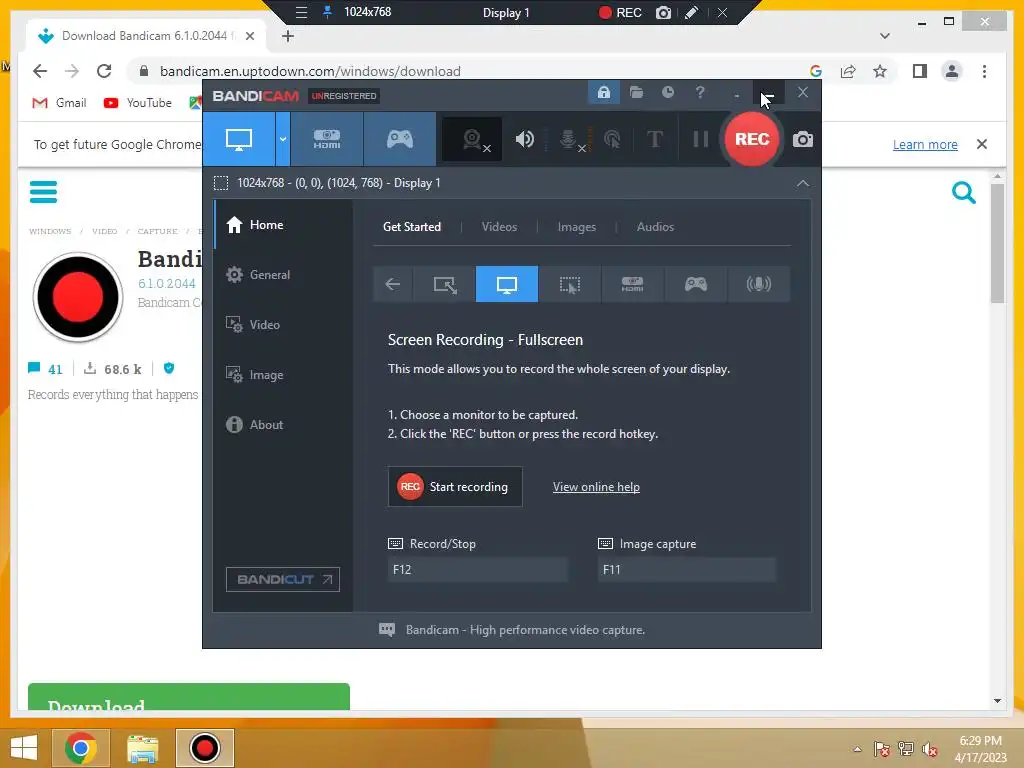Select HDMI device icon in Get Started row
The width and height of the screenshot is (1024, 768).
coord(632,284)
